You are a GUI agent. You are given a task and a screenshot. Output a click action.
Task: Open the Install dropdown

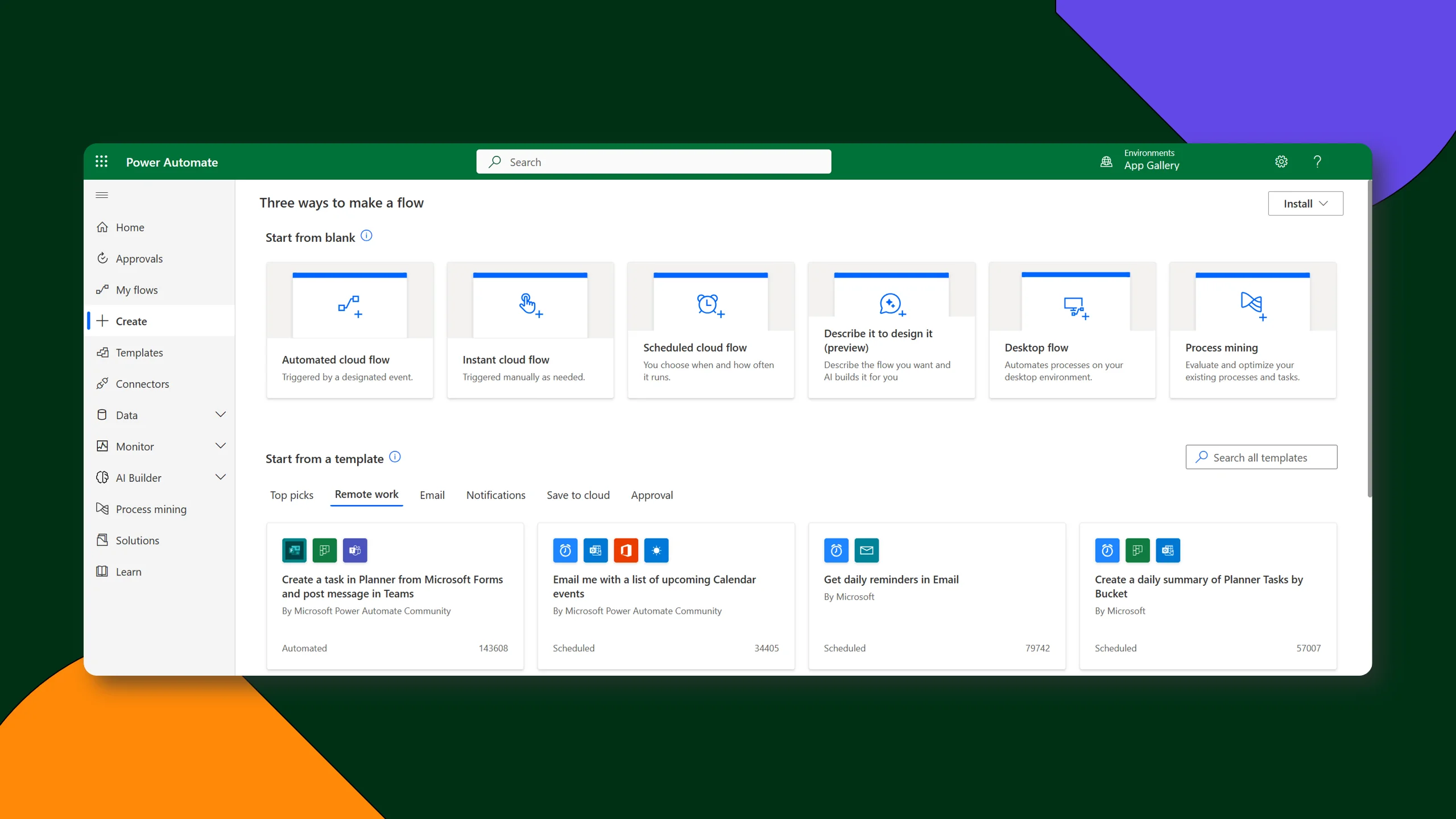(x=1305, y=204)
